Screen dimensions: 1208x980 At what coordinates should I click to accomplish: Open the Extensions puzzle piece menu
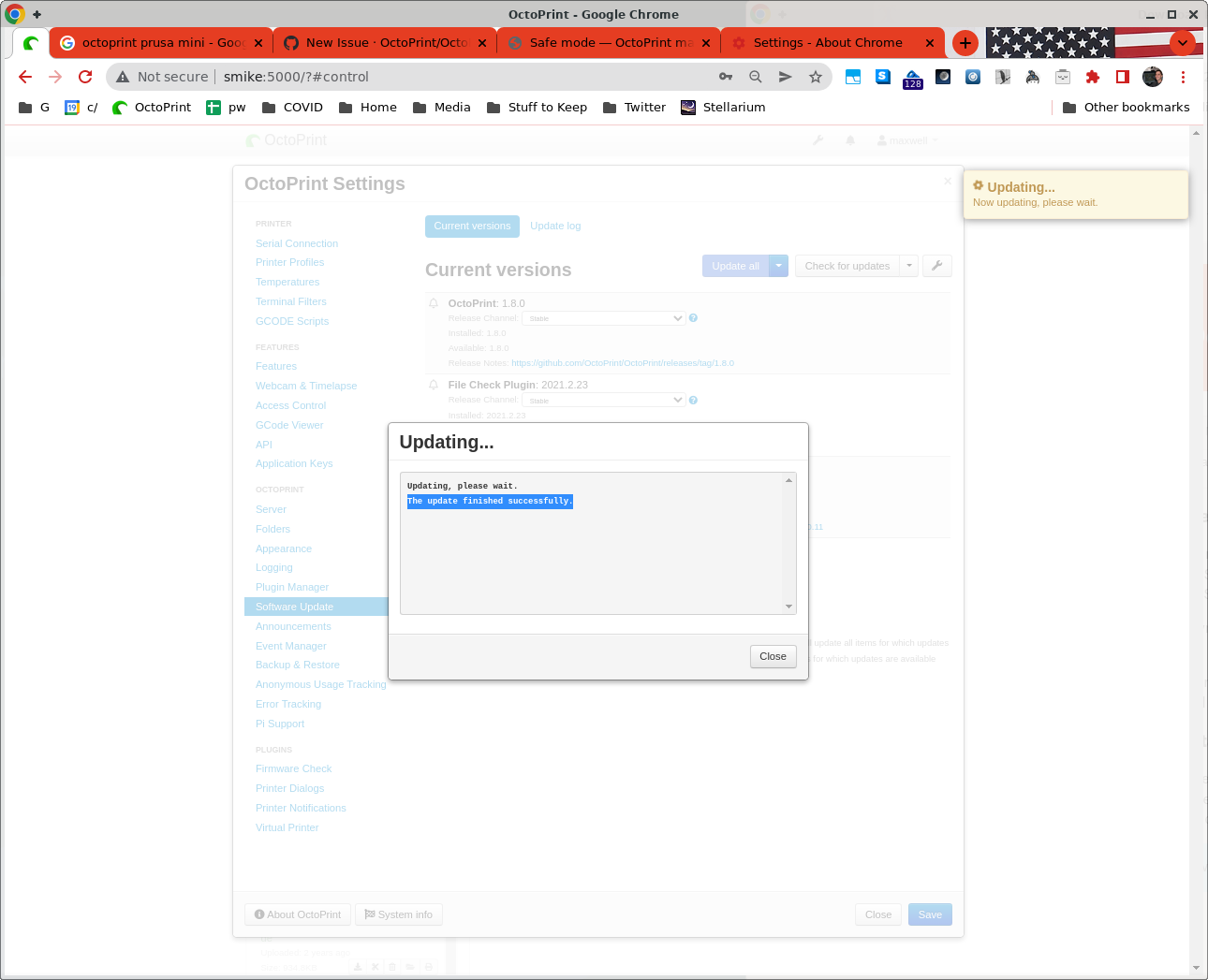pyautogui.click(x=1093, y=77)
